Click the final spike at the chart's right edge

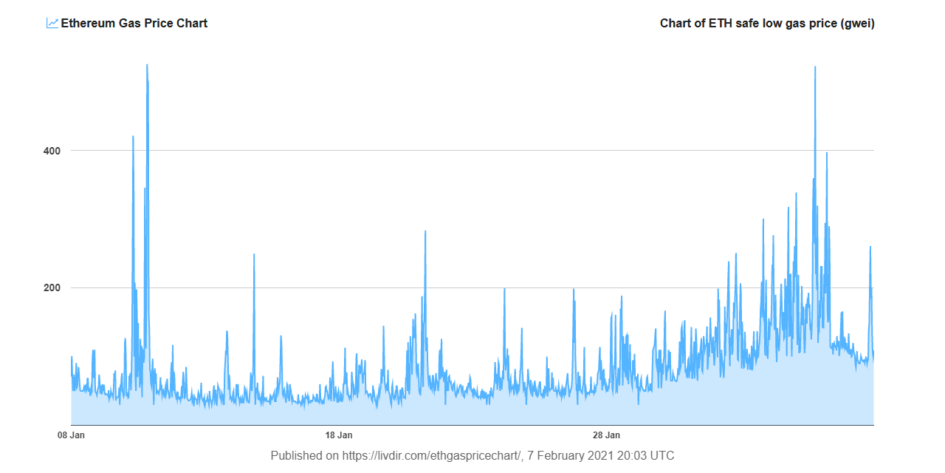pyautogui.click(x=870, y=248)
